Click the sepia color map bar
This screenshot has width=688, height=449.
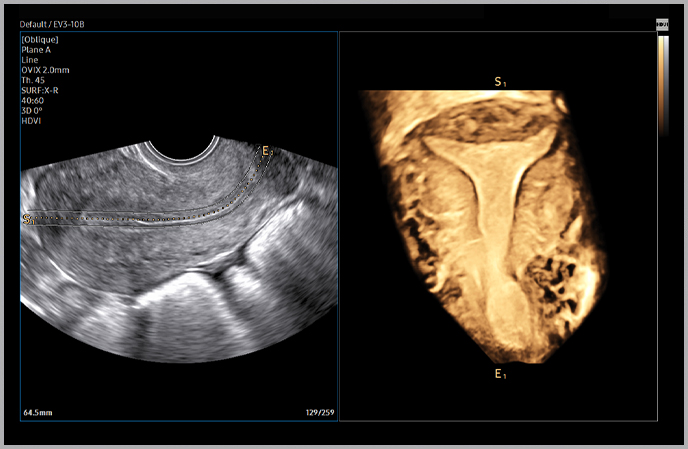click(662, 85)
